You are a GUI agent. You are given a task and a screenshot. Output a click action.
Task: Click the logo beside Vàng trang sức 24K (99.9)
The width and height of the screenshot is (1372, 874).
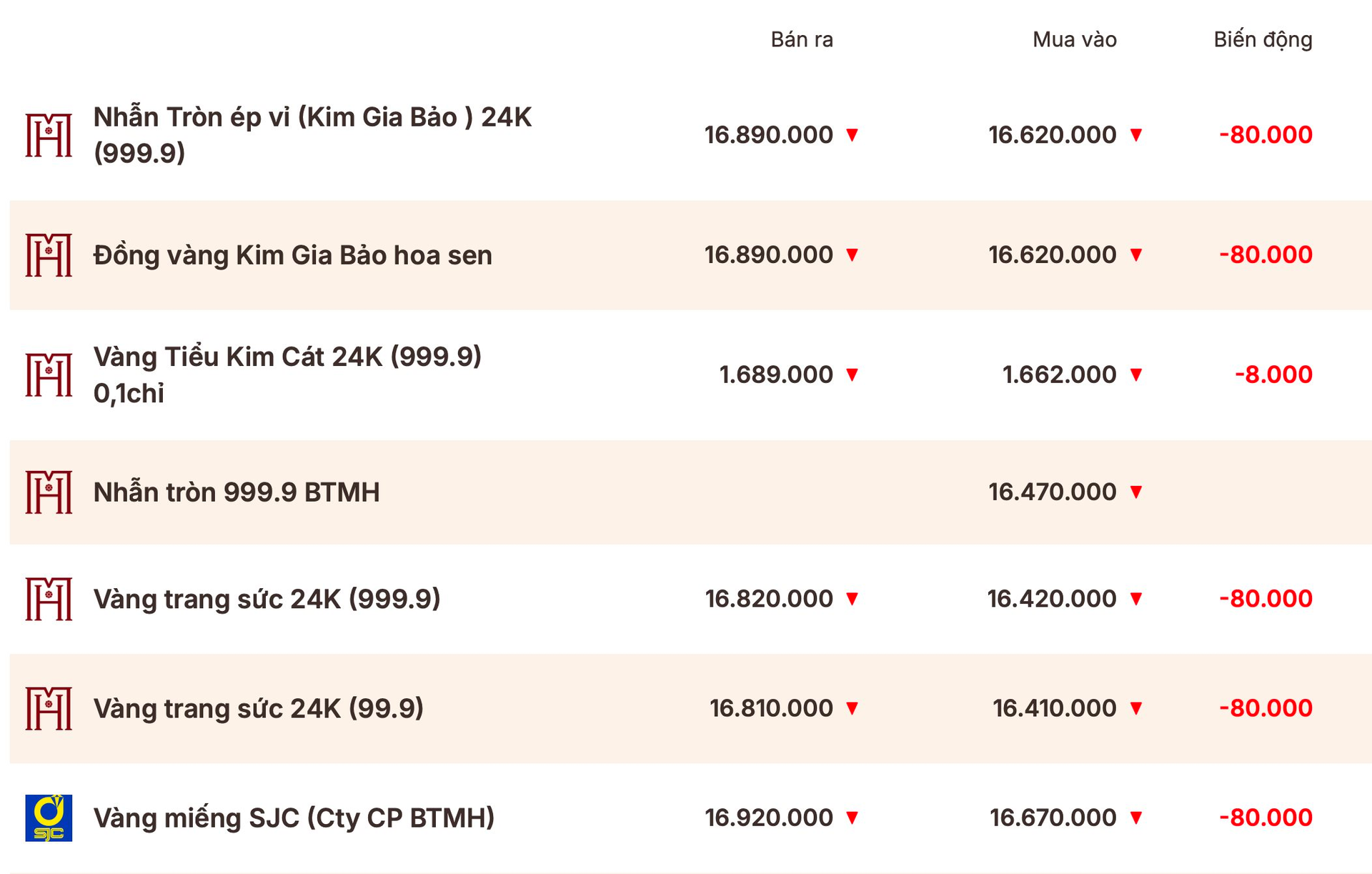click(49, 708)
